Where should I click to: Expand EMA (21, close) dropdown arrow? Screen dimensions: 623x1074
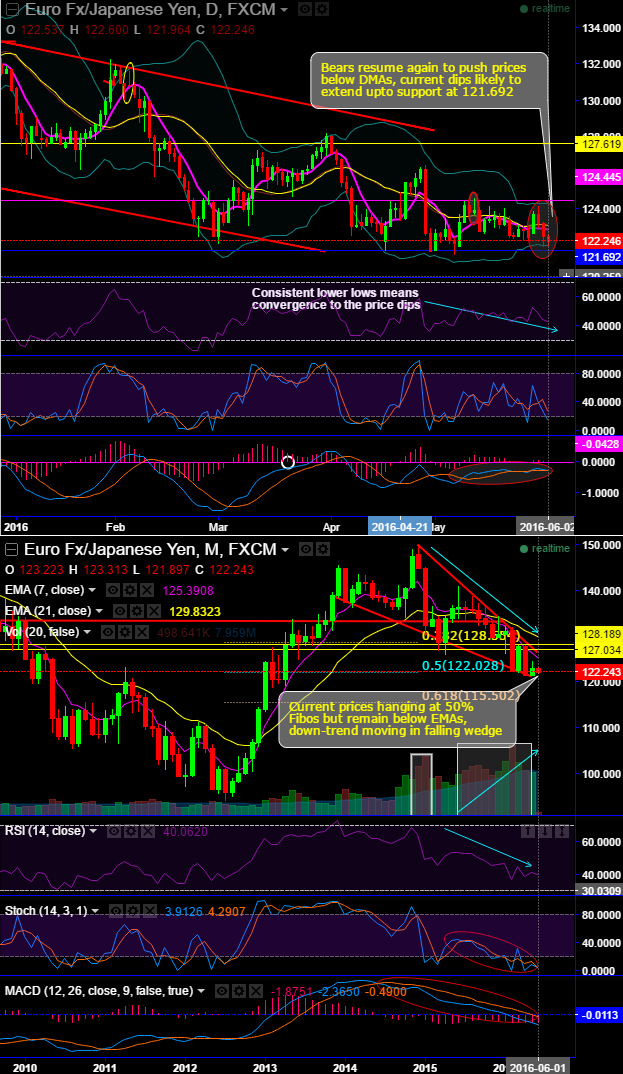(x=99, y=611)
